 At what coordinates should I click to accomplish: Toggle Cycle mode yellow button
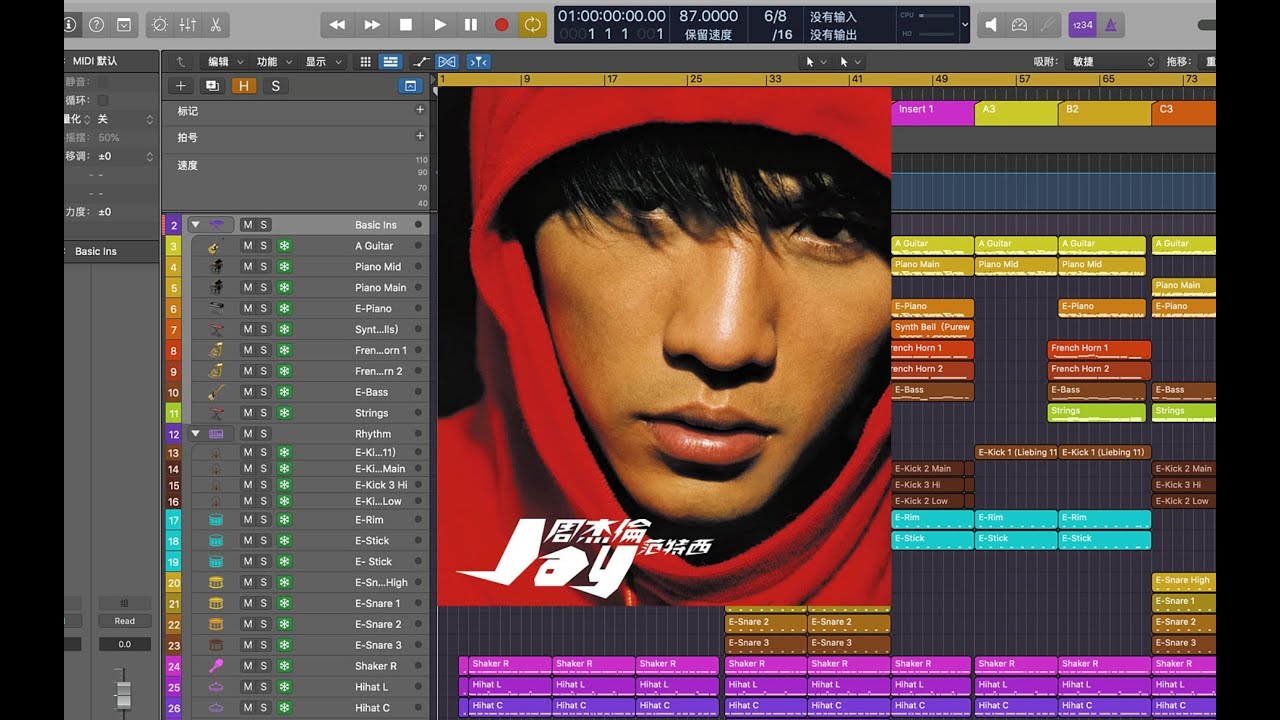[532, 24]
